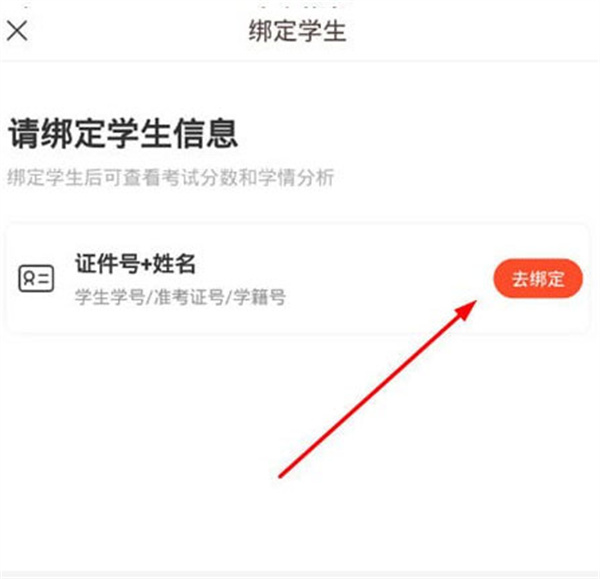
Task: Click the 学生学号 text in card subtitle
Action: [109, 297]
